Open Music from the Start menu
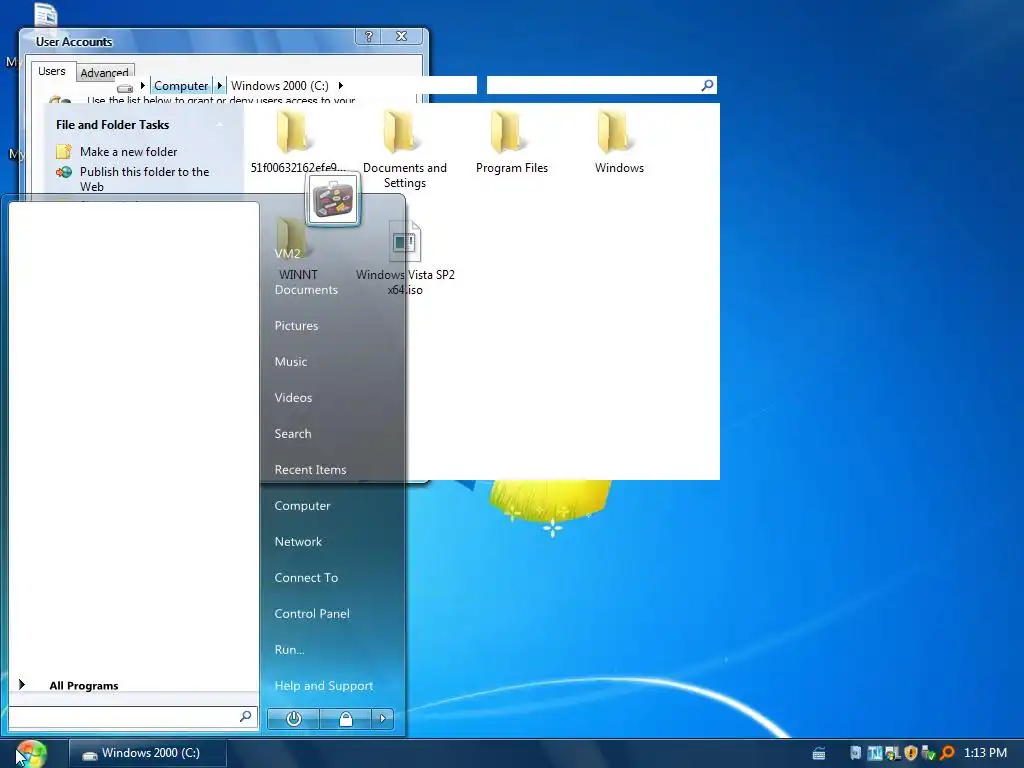This screenshot has width=1024, height=768. (291, 362)
